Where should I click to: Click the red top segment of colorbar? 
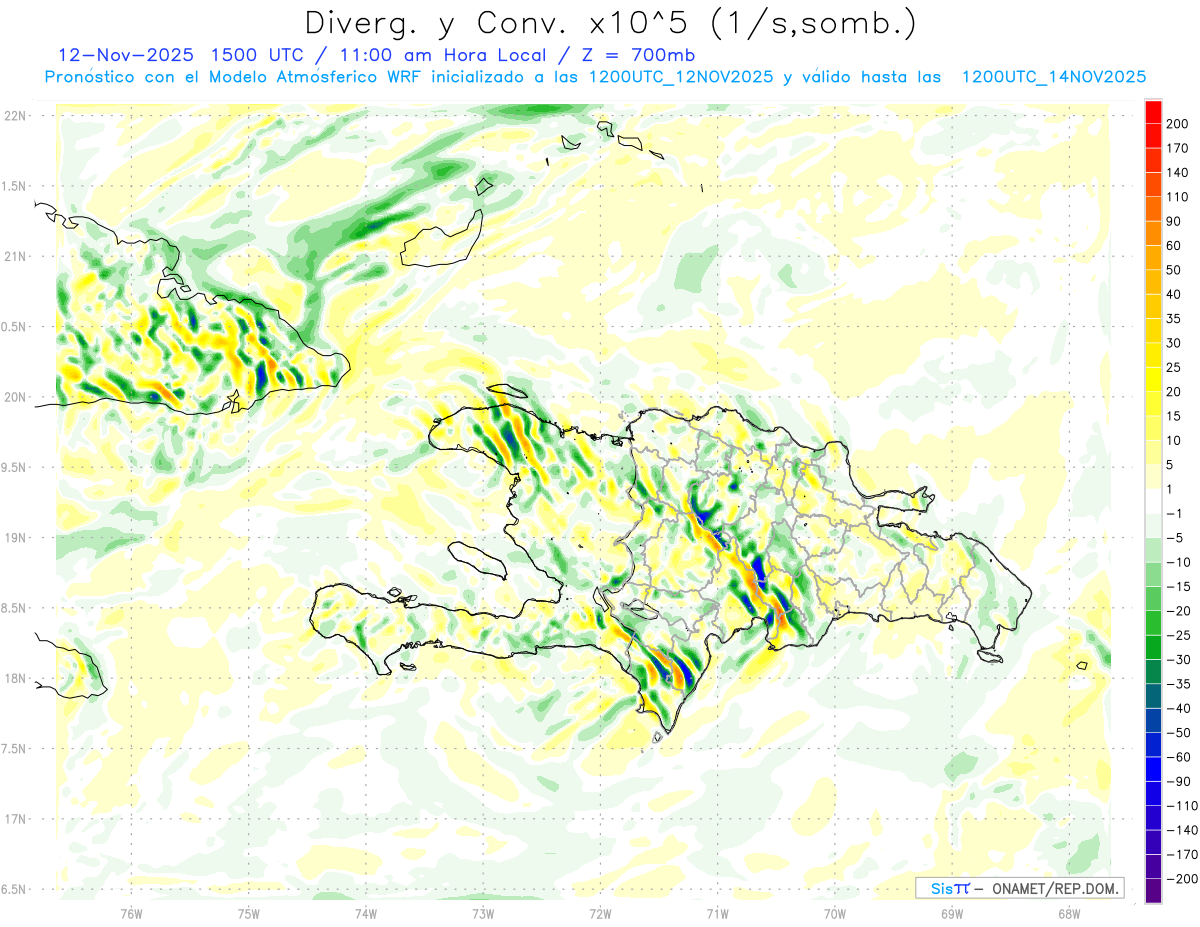pos(1153,112)
